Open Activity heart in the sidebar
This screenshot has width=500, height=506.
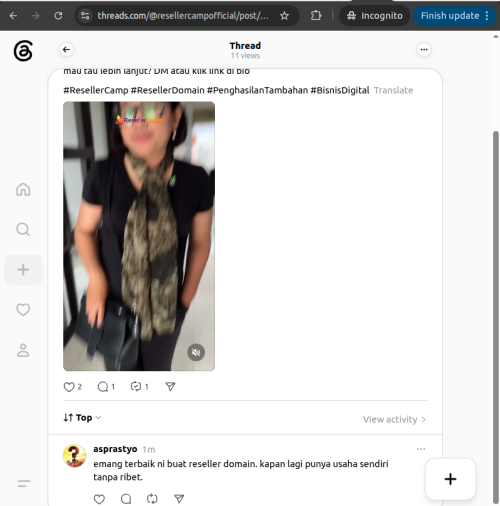[23, 310]
